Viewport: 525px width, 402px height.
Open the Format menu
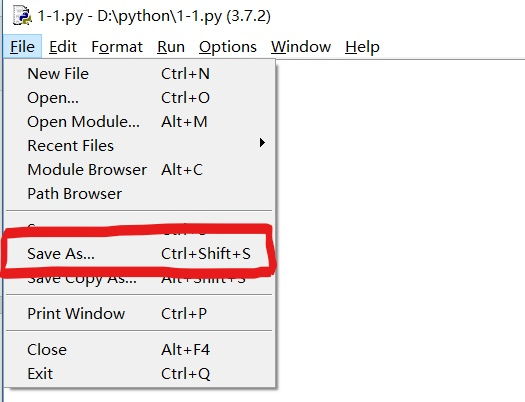pos(117,47)
